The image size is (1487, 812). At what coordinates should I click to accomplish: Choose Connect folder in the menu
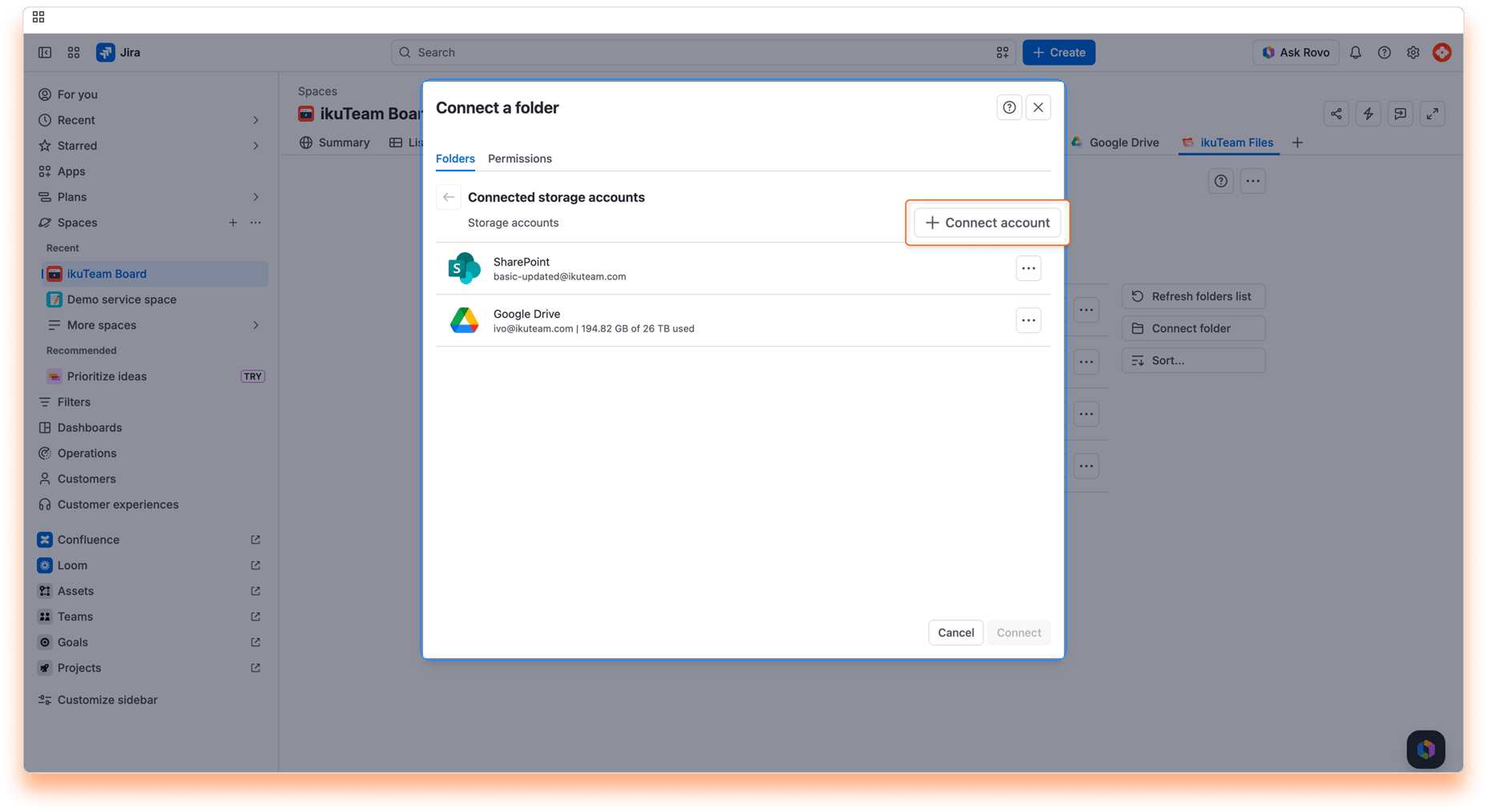1193,328
